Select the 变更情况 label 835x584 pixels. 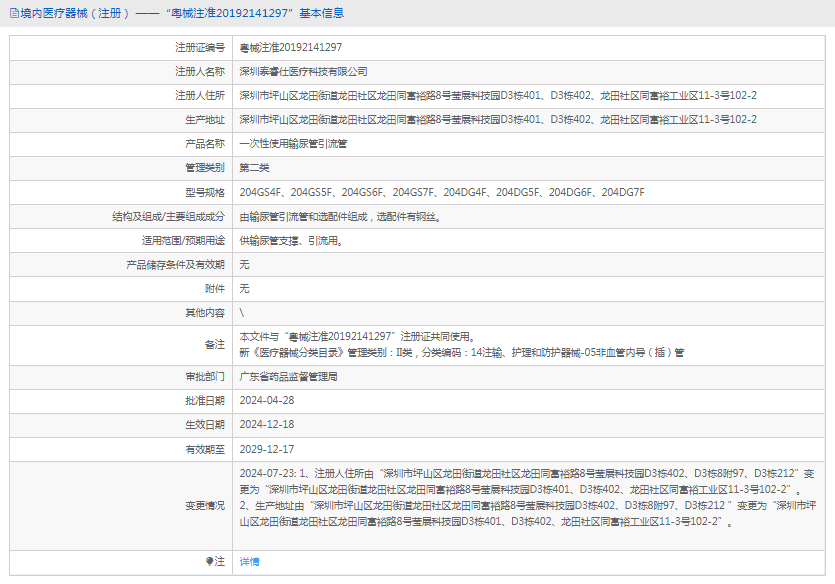205,506
